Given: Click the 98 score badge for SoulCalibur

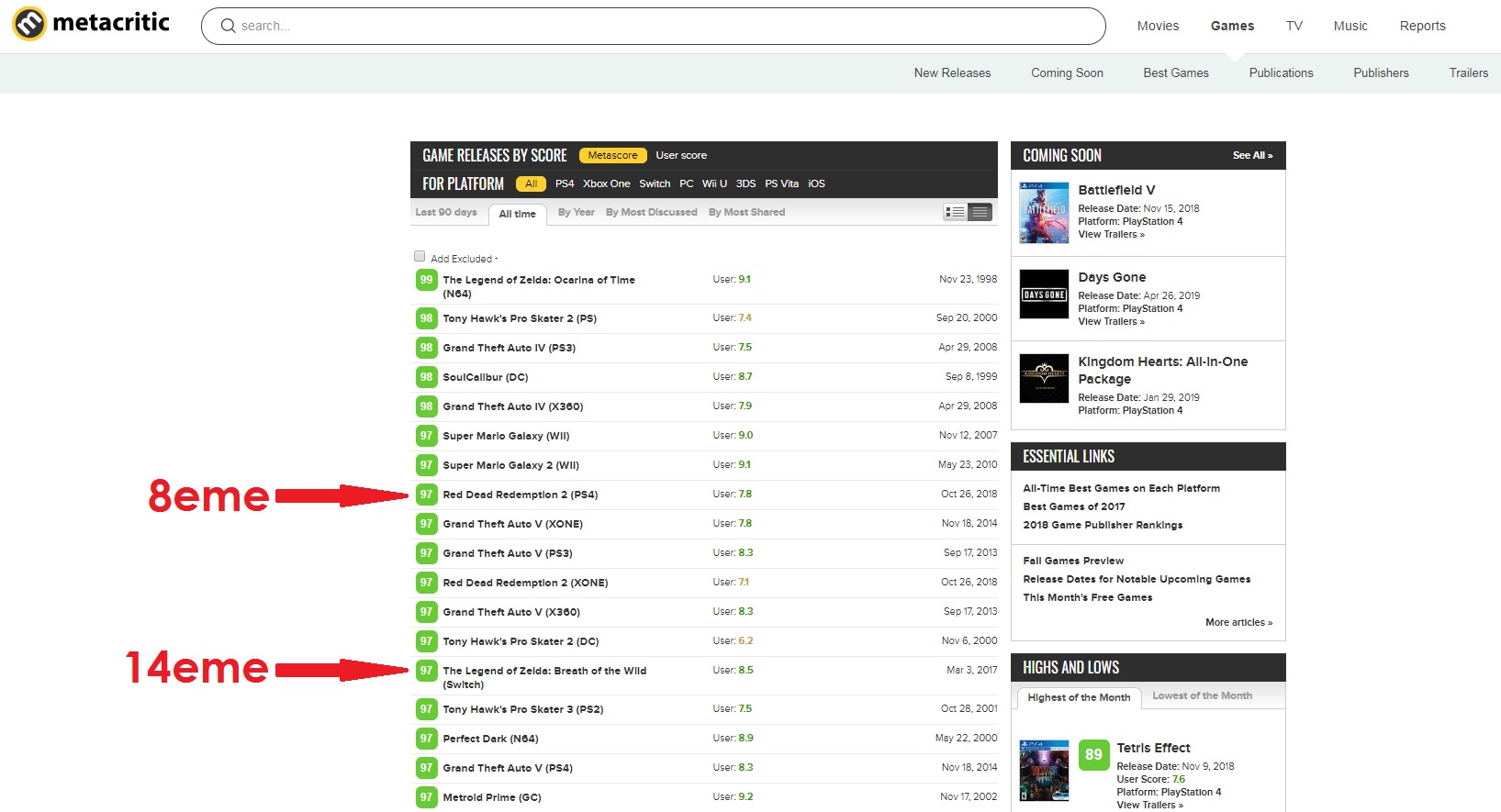Looking at the screenshot, I should tap(426, 377).
